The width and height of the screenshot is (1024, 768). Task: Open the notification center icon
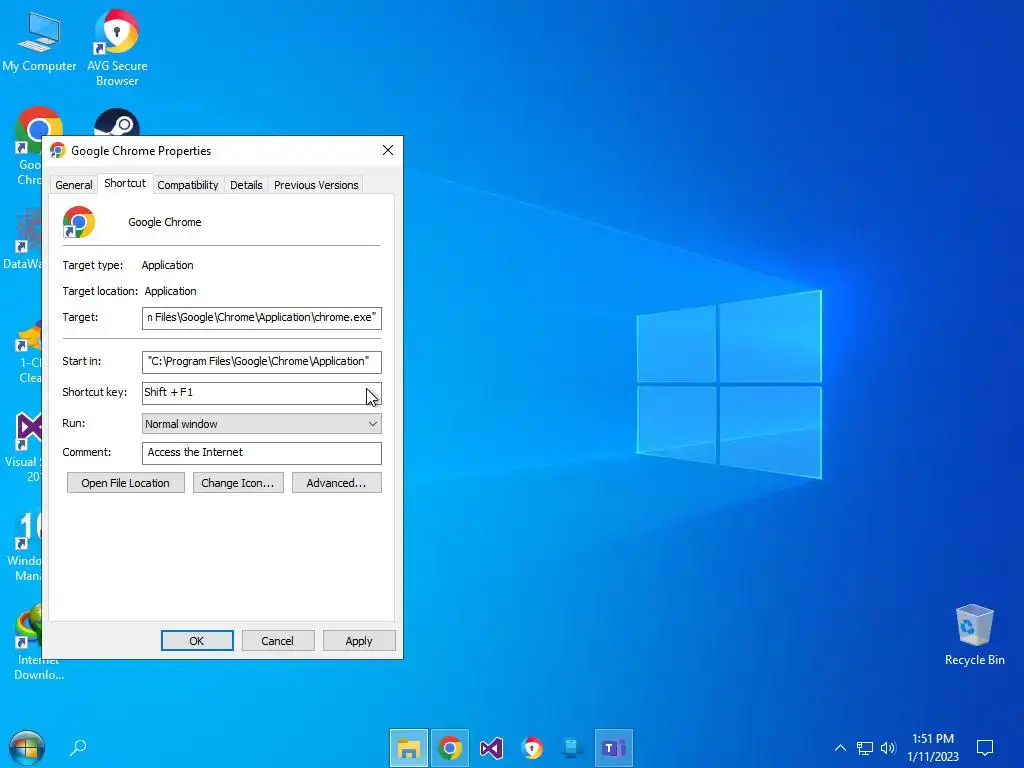click(985, 748)
